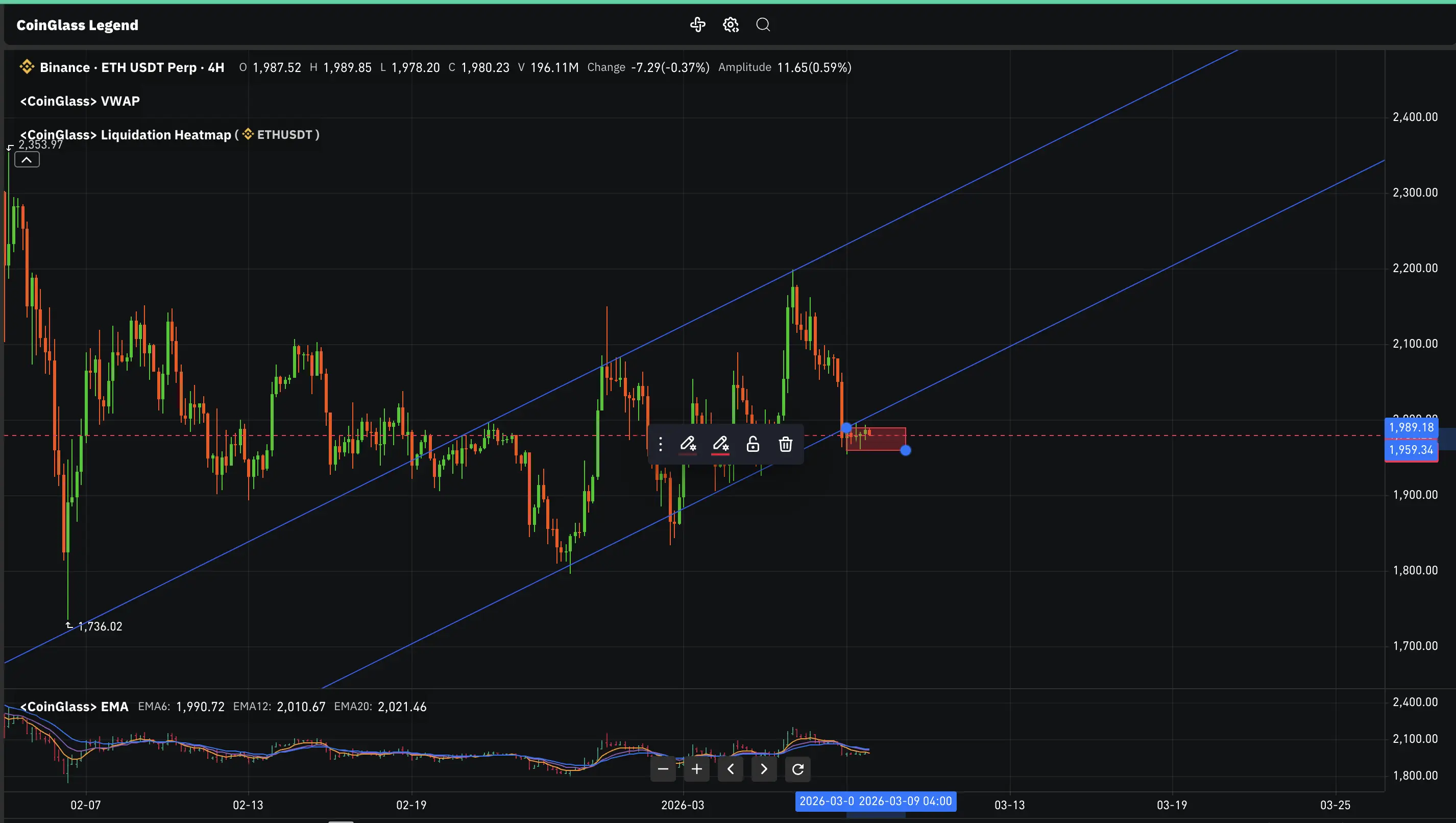The image size is (1456, 823).
Task: Reset chart view with refresh icon
Action: (797, 769)
